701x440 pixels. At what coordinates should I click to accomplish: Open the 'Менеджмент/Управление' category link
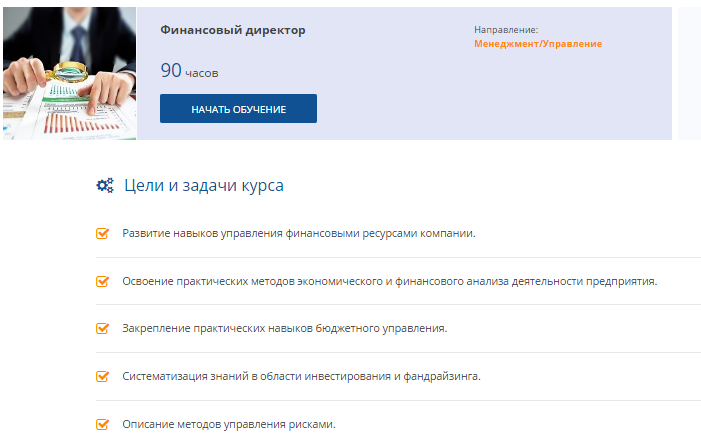538,44
